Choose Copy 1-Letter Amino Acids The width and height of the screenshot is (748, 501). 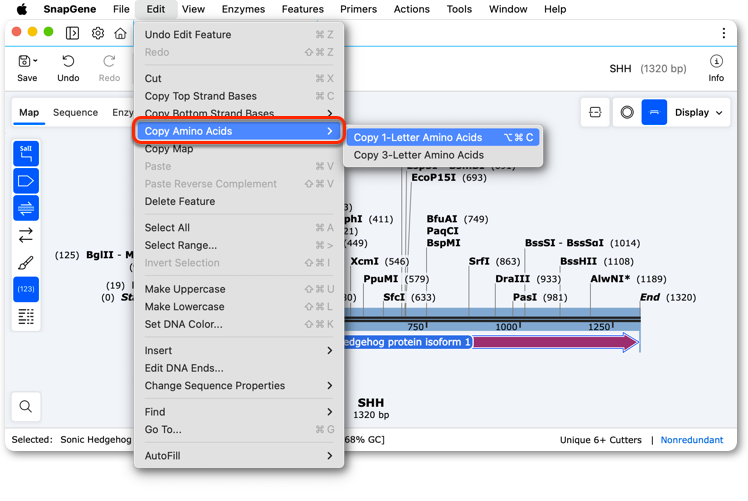point(443,137)
